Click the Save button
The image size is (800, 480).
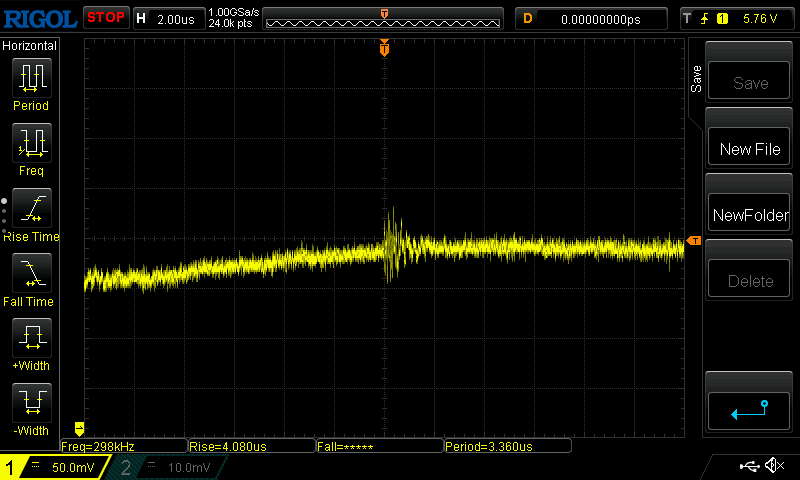[749, 81]
